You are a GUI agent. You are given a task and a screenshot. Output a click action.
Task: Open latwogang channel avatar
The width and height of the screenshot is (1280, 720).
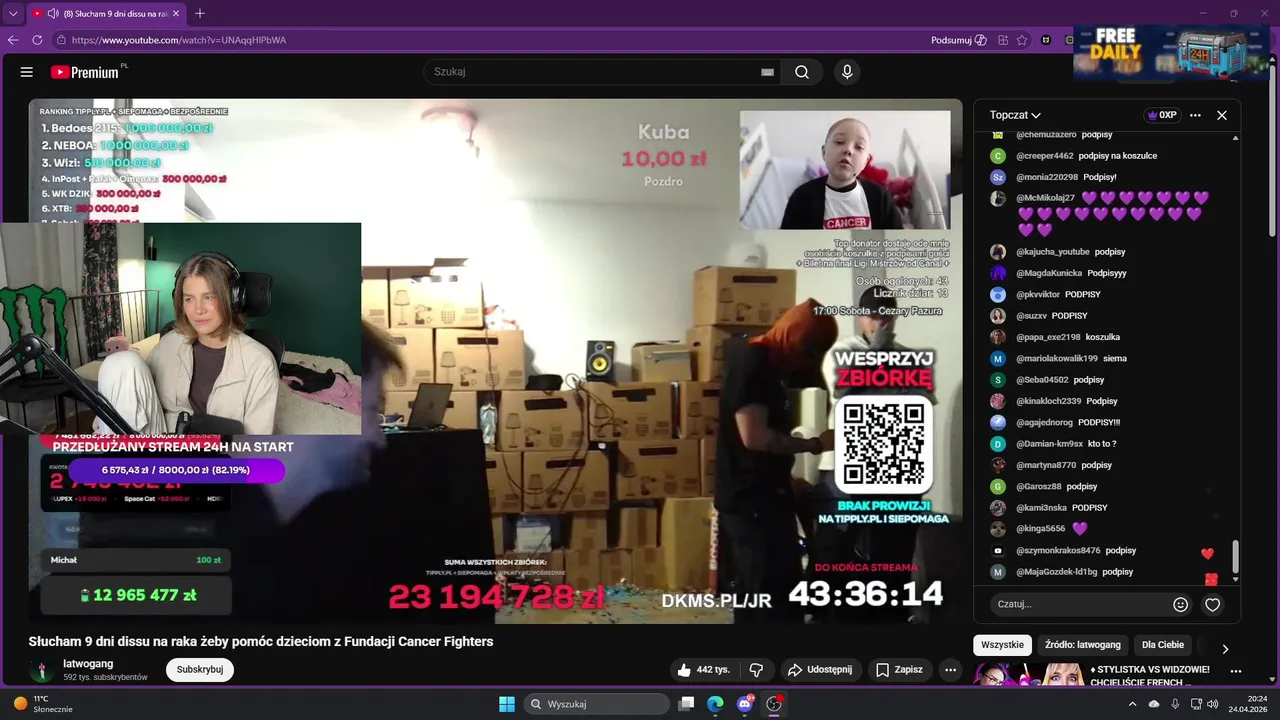(x=42, y=670)
